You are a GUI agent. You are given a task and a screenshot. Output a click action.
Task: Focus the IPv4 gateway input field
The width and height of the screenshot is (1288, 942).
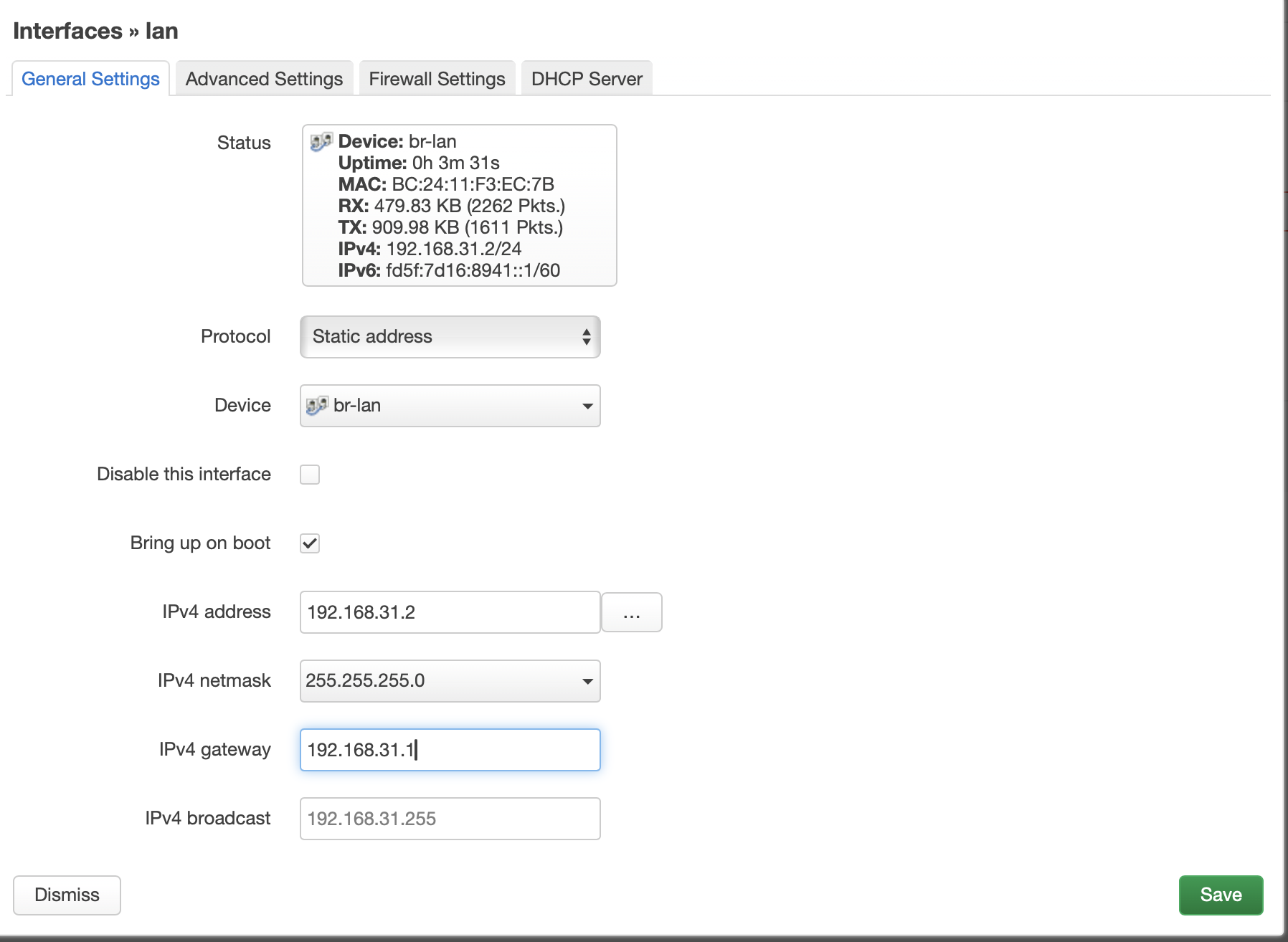449,750
